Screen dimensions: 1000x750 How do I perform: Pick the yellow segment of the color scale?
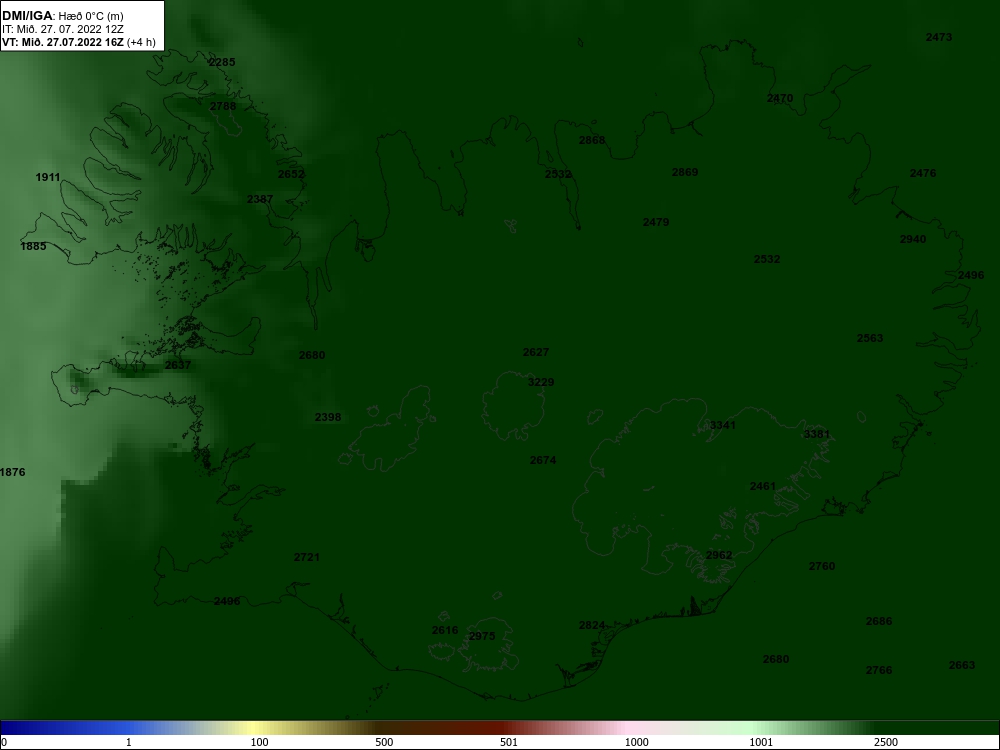pos(255,728)
